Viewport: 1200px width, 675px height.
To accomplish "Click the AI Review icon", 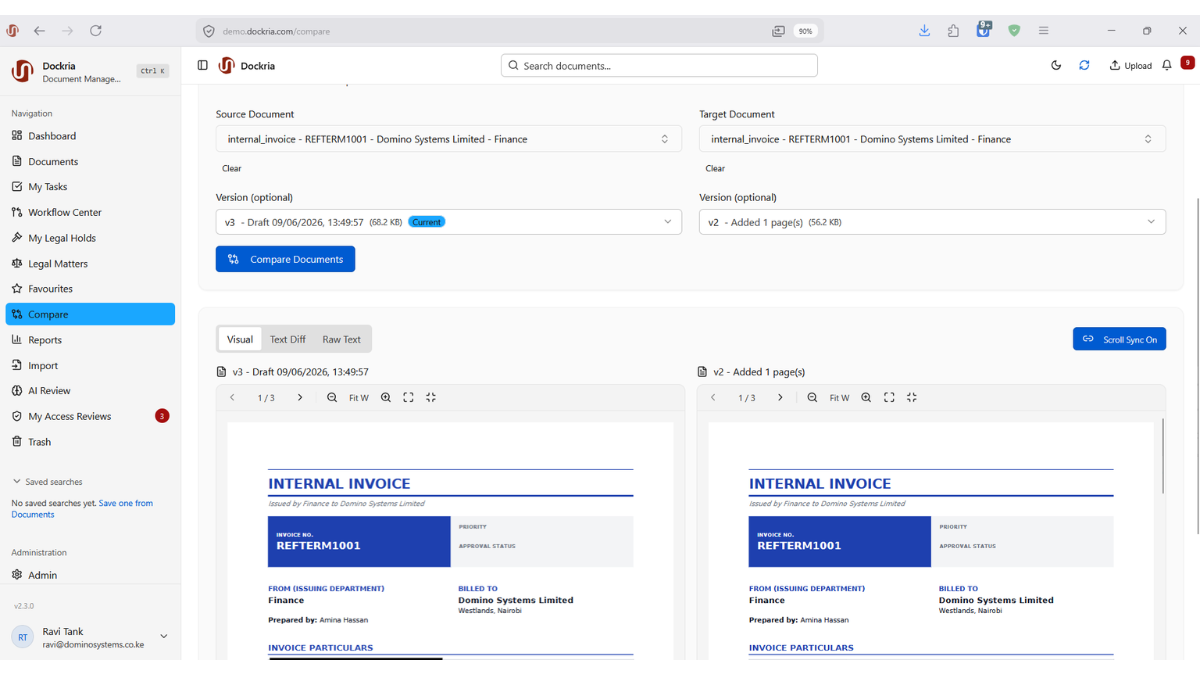I will 17,391.
